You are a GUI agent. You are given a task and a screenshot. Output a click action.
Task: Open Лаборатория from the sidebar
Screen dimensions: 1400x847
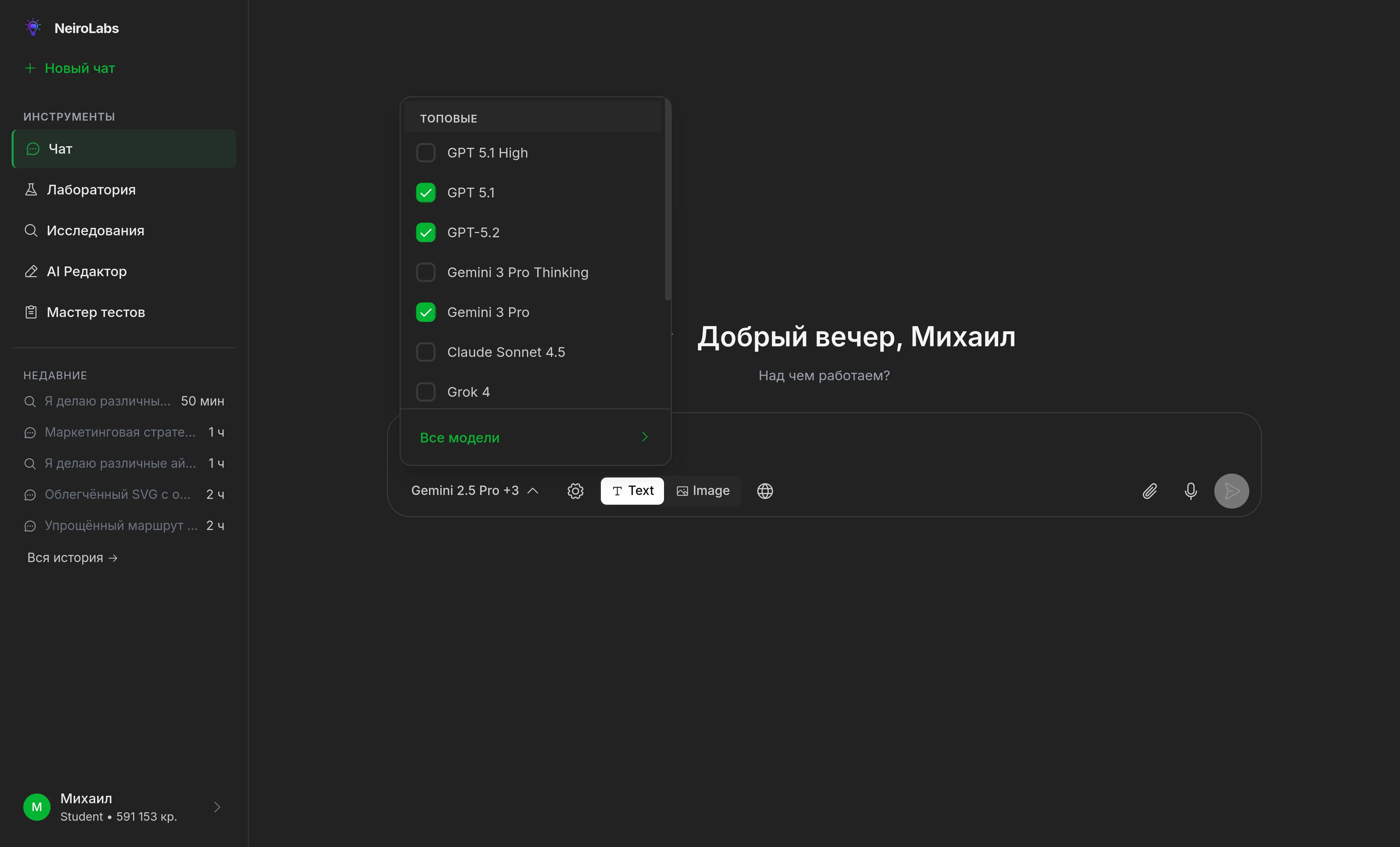coord(91,190)
